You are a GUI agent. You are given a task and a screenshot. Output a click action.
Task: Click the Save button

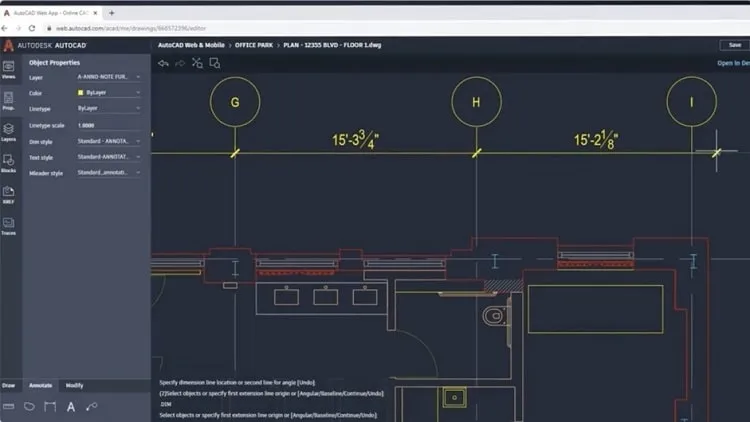click(735, 45)
